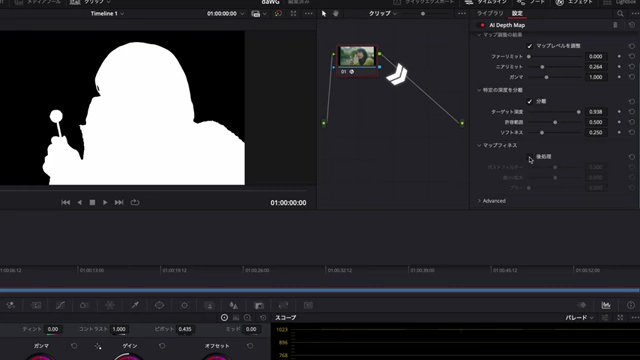Open the Power Window palette

(x=160, y=305)
